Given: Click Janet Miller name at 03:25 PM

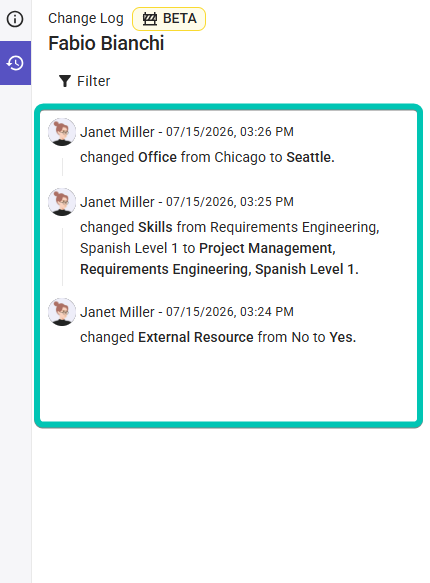Looking at the screenshot, I should pos(117,202).
